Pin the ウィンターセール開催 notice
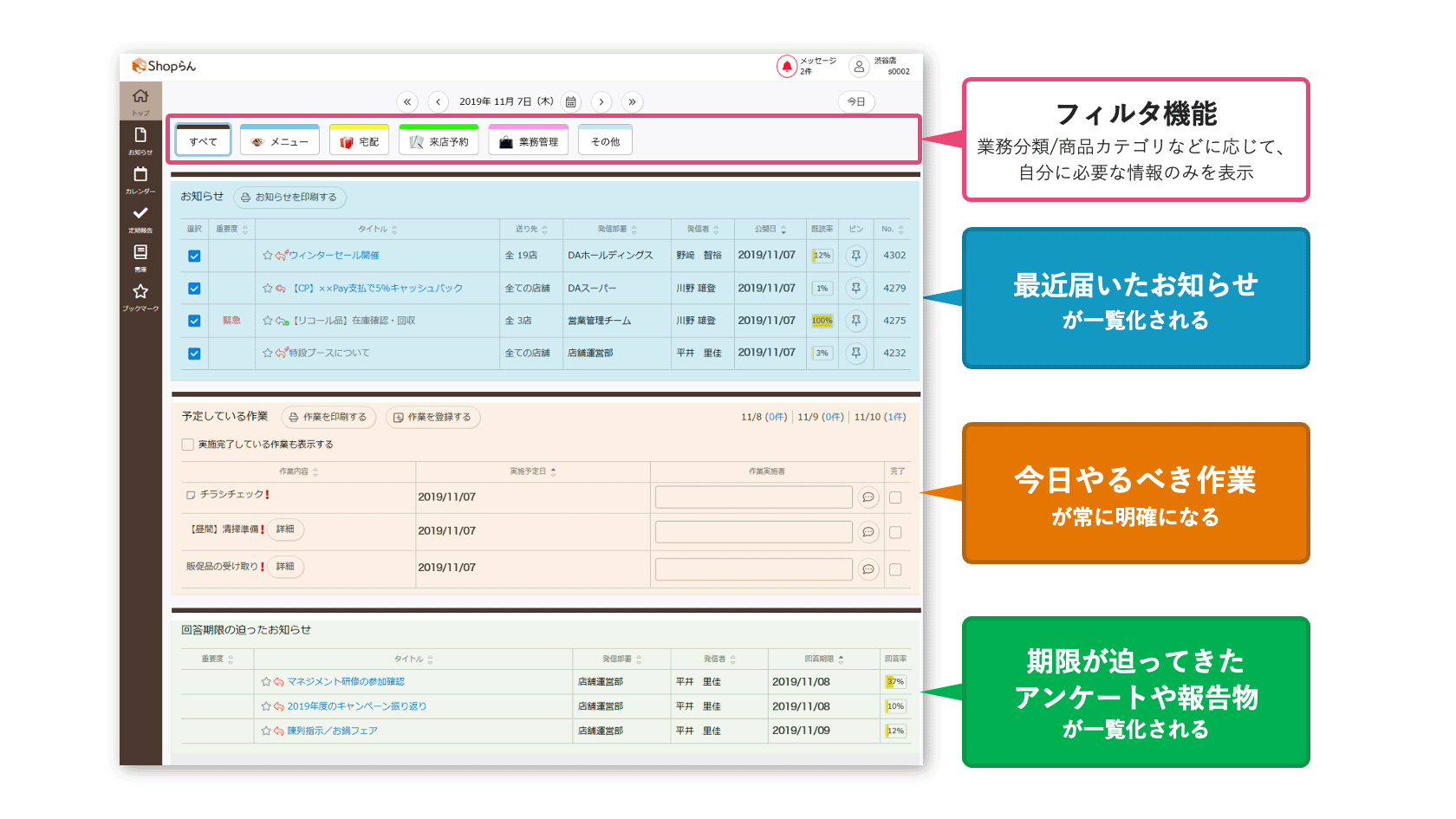The height and width of the screenshot is (819, 1456). 855,255
